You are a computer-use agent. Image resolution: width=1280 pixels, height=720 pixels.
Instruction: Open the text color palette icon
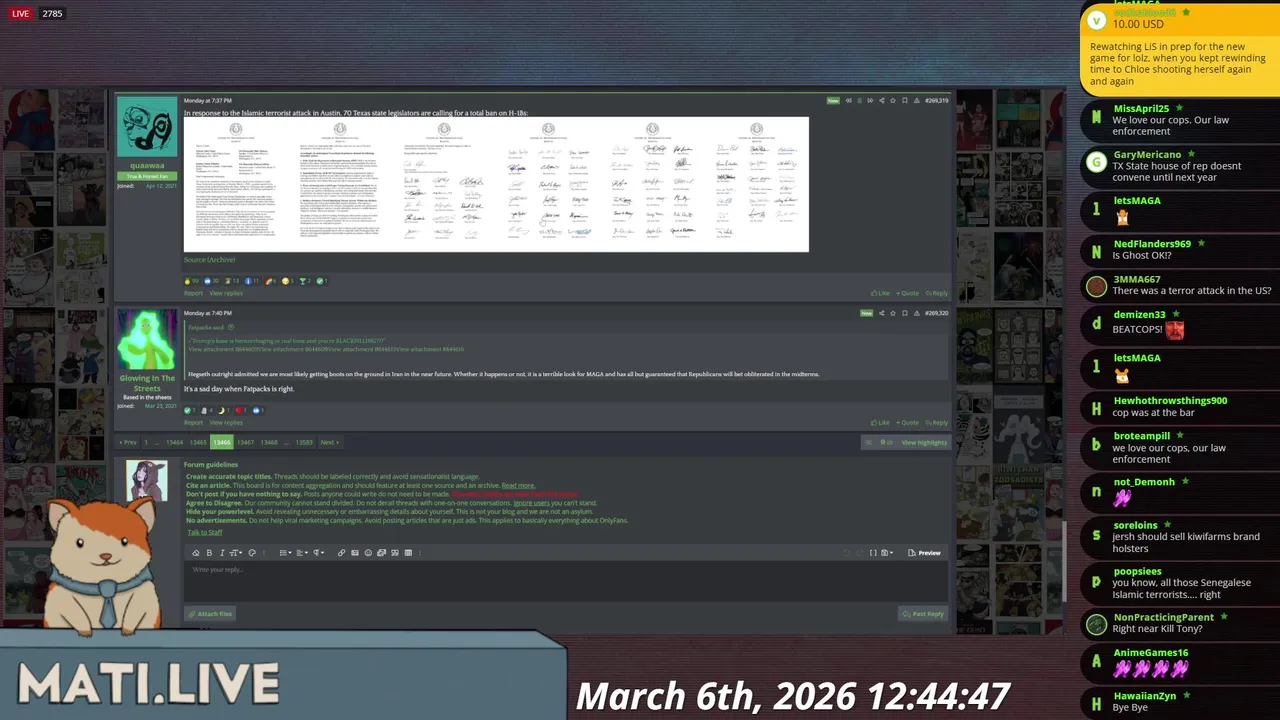[x=252, y=553]
